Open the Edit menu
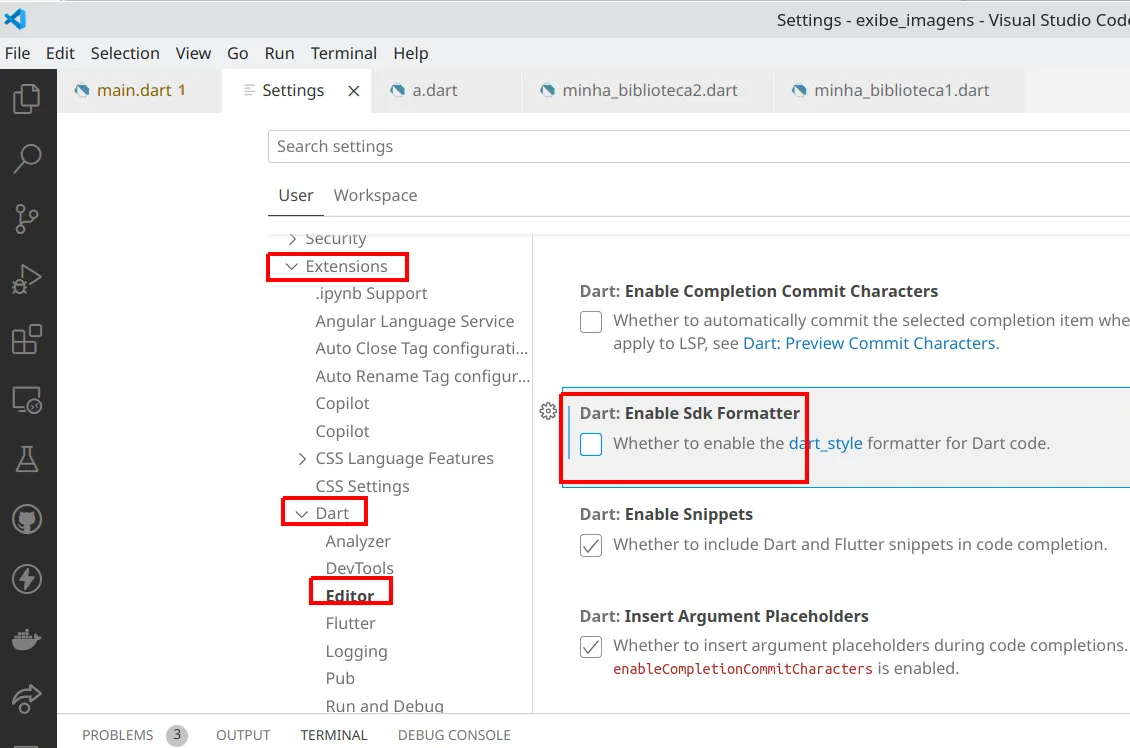The height and width of the screenshot is (748, 1130). point(60,53)
